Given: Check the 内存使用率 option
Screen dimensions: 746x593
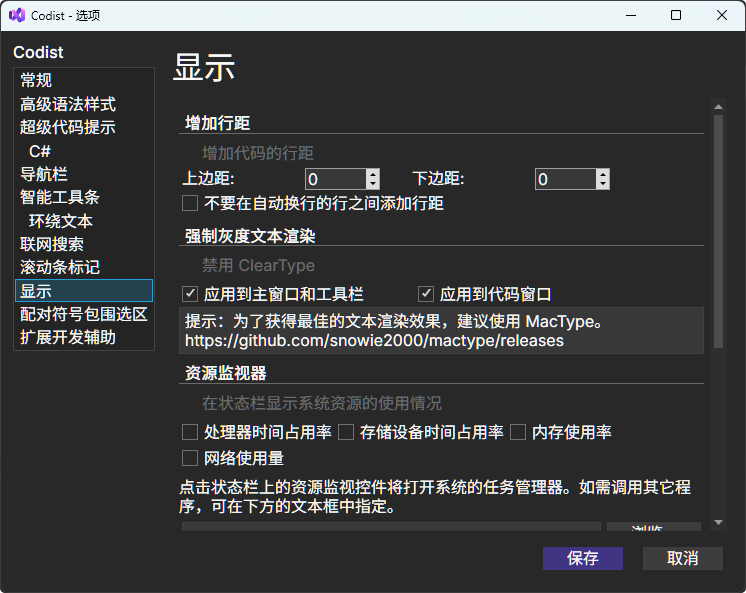Looking at the screenshot, I should pyautogui.click(x=518, y=432).
